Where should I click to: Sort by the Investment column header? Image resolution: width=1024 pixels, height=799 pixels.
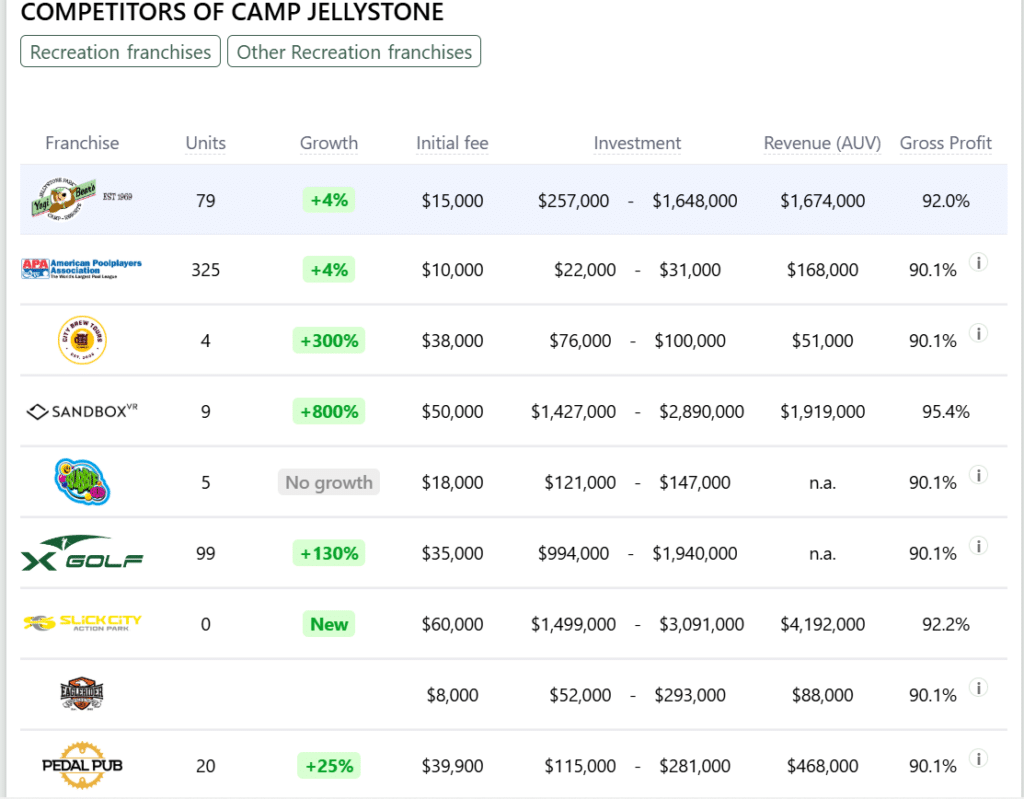coord(637,142)
